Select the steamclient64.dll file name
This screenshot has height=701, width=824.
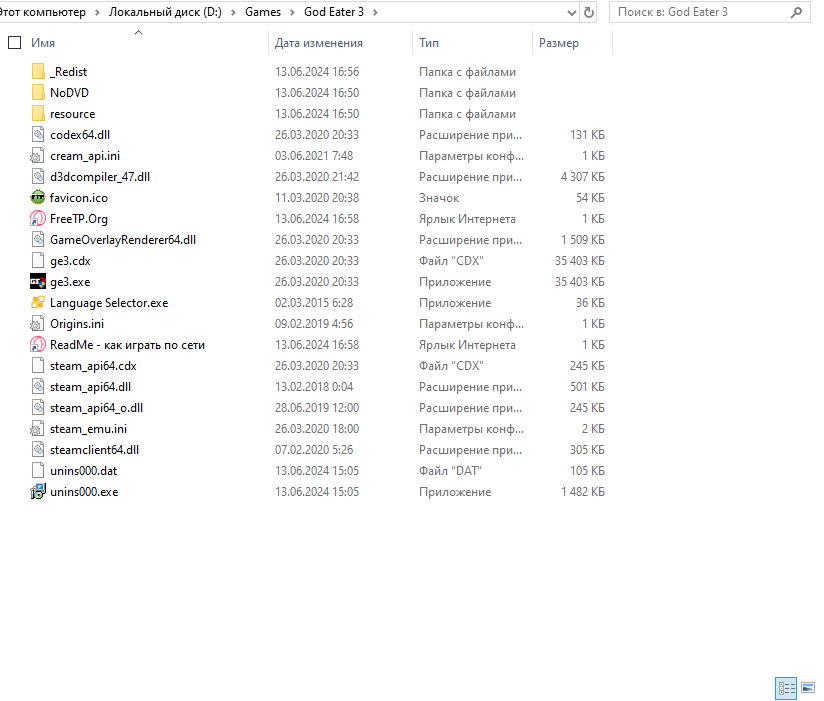(x=95, y=450)
